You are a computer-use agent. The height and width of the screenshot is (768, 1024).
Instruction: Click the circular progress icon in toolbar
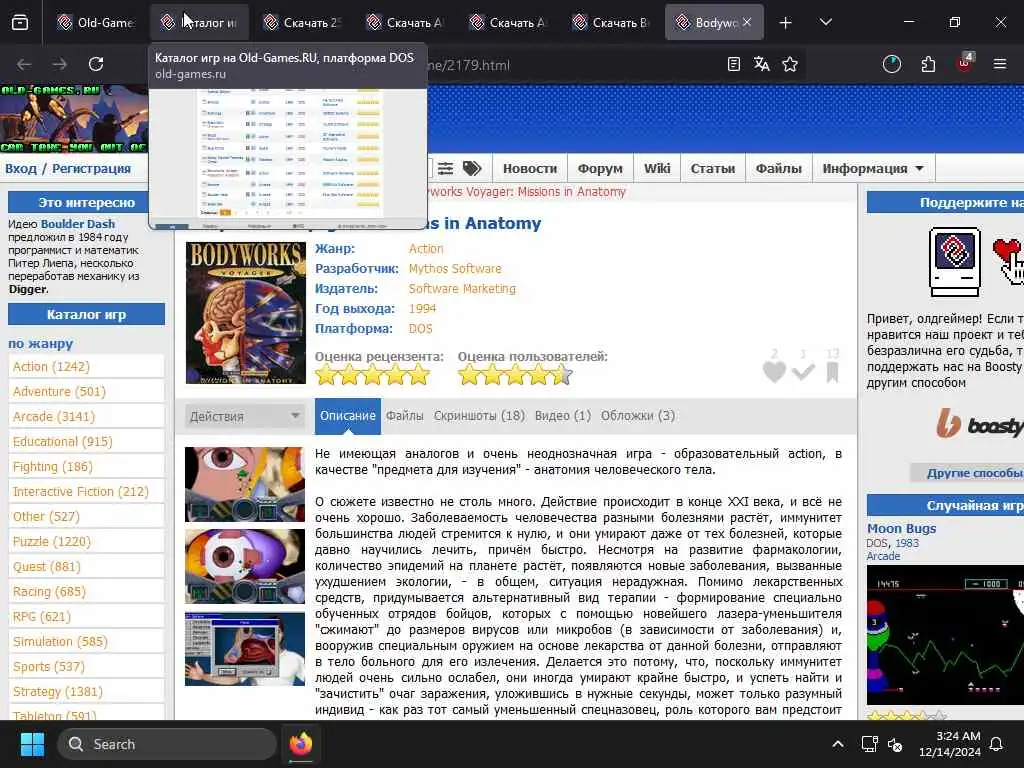(x=891, y=64)
